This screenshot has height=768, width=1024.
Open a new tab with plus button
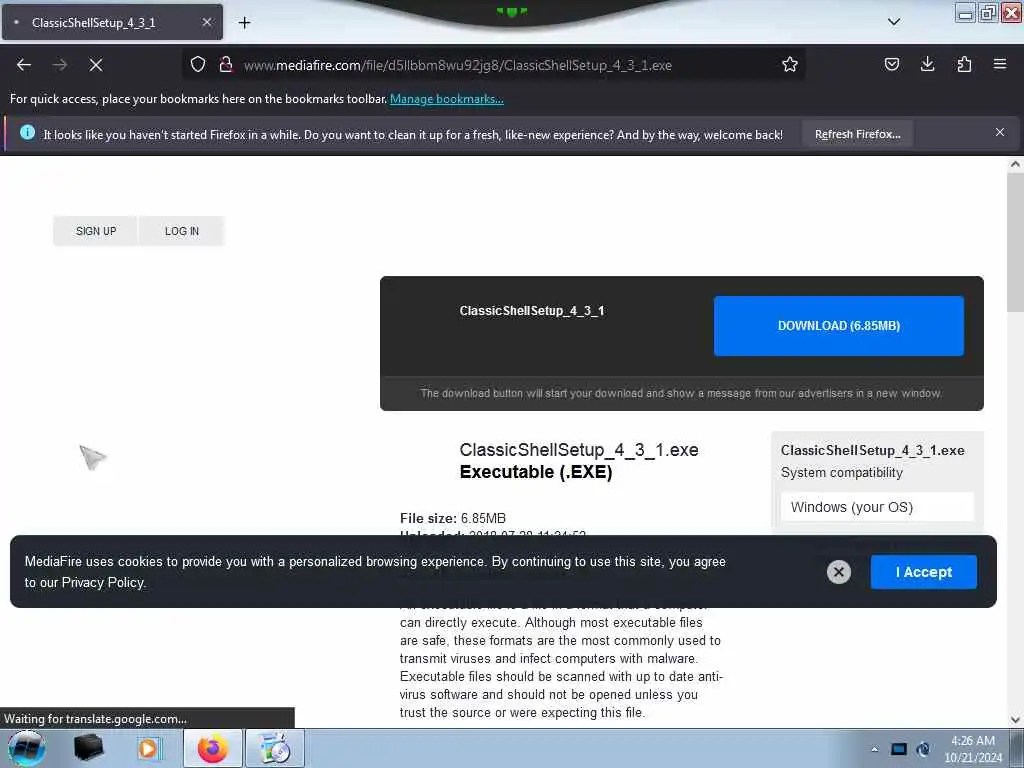(x=244, y=23)
